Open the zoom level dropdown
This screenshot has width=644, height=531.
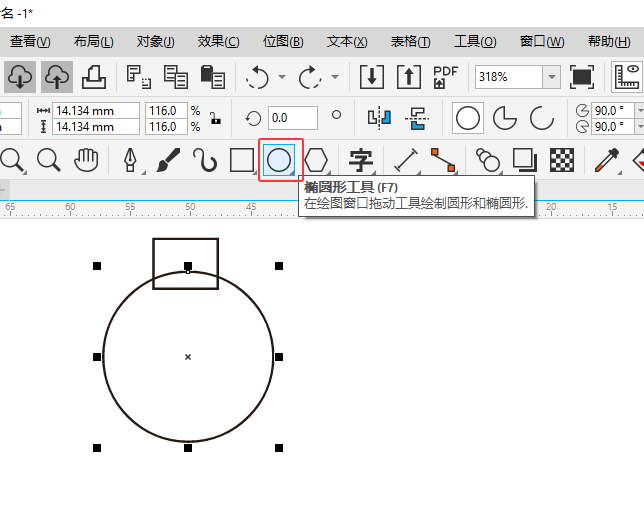[x=551, y=77]
